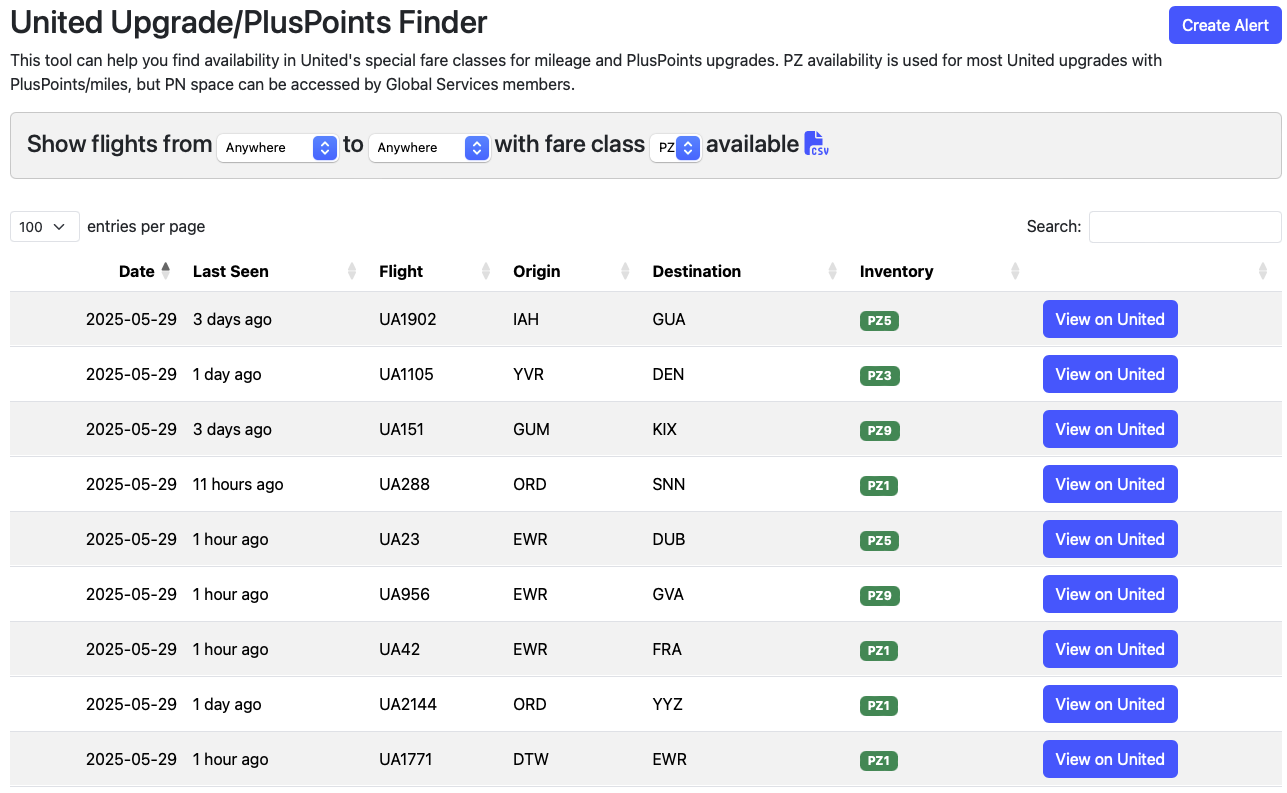Image resolution: width=1287 pixels, height=793 pixels.
Task: Select flight number UA1105
Action: (x=407, y=374)
